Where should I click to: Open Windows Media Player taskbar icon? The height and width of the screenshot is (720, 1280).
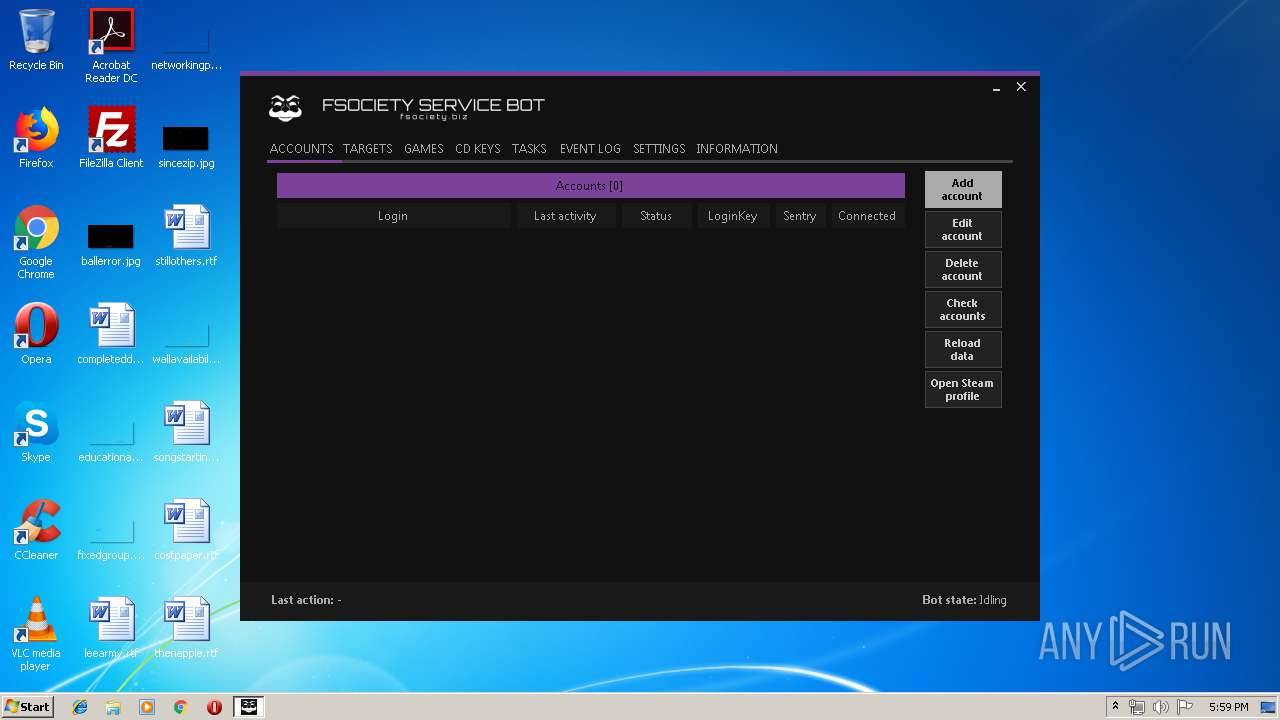[x=147, y=707]
